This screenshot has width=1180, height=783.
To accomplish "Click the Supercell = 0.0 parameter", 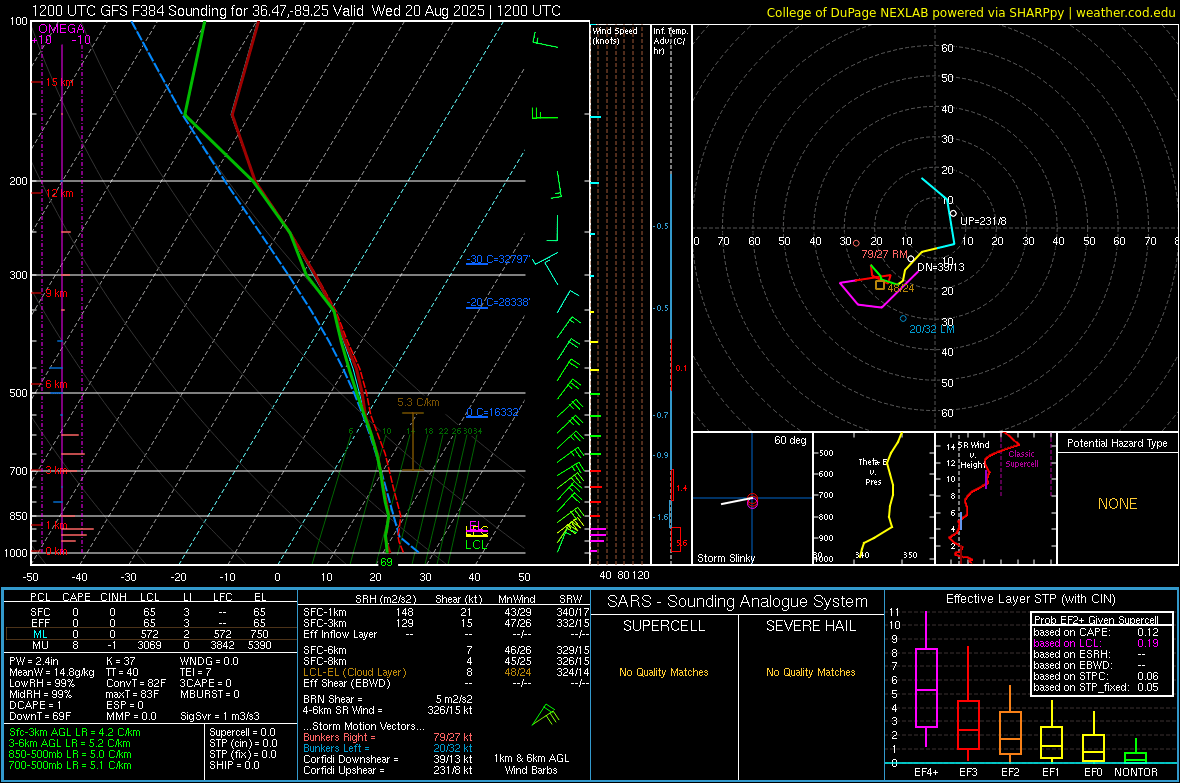I will pos(242,732).
